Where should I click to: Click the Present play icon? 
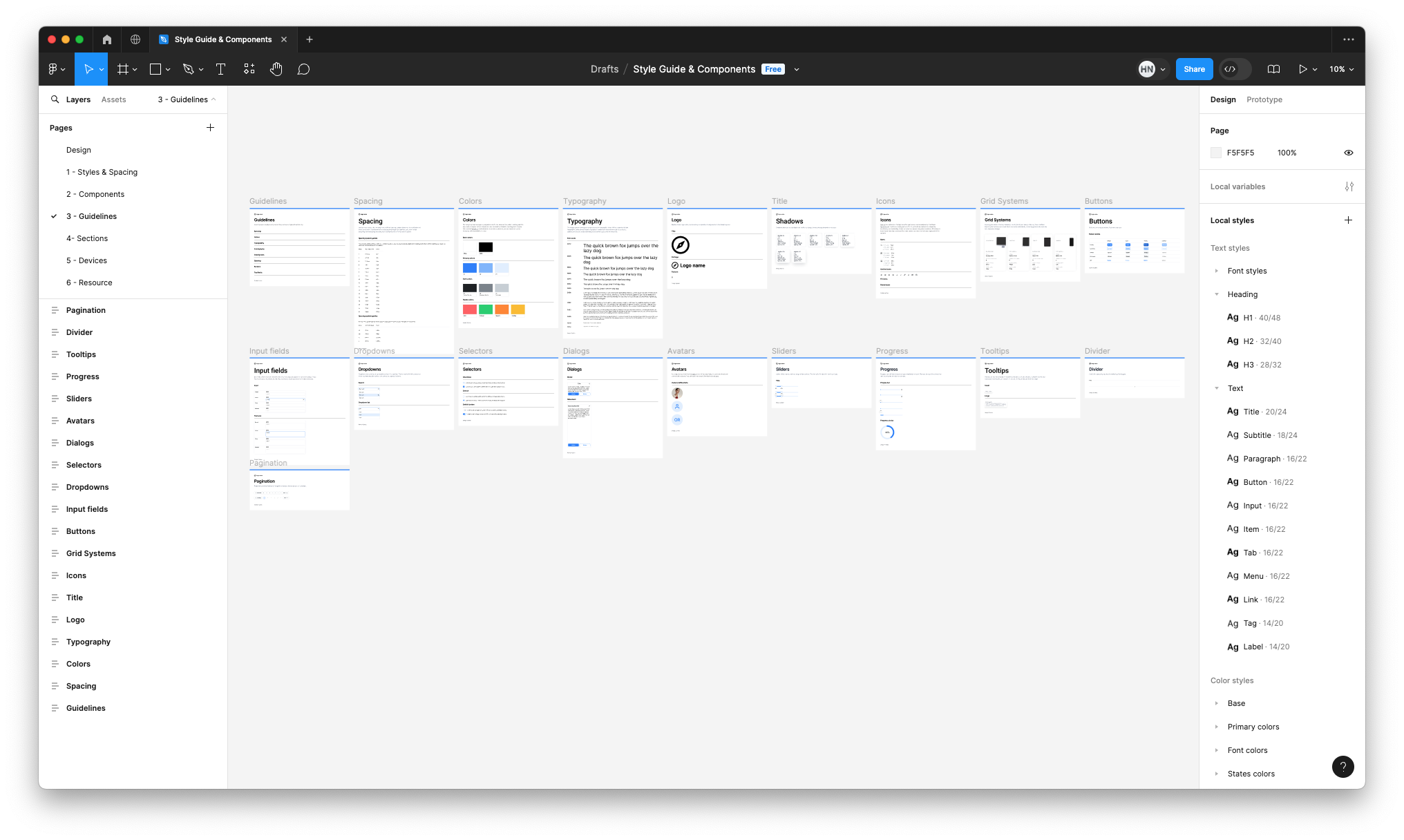click(1302, 69)
